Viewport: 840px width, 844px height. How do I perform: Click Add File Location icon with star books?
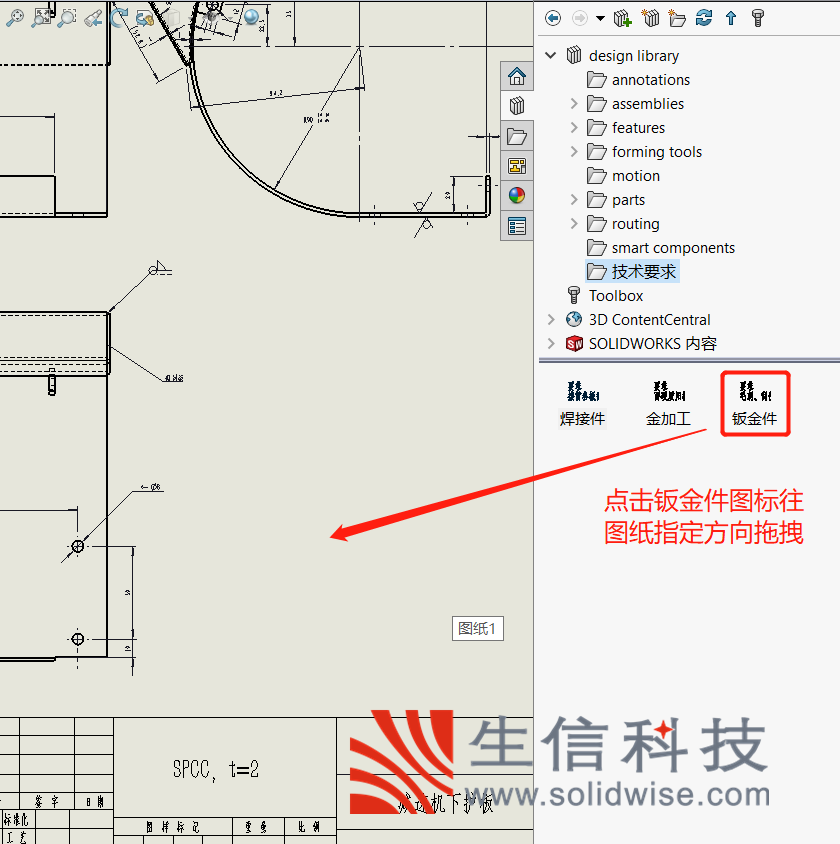(x=650, y=18)
